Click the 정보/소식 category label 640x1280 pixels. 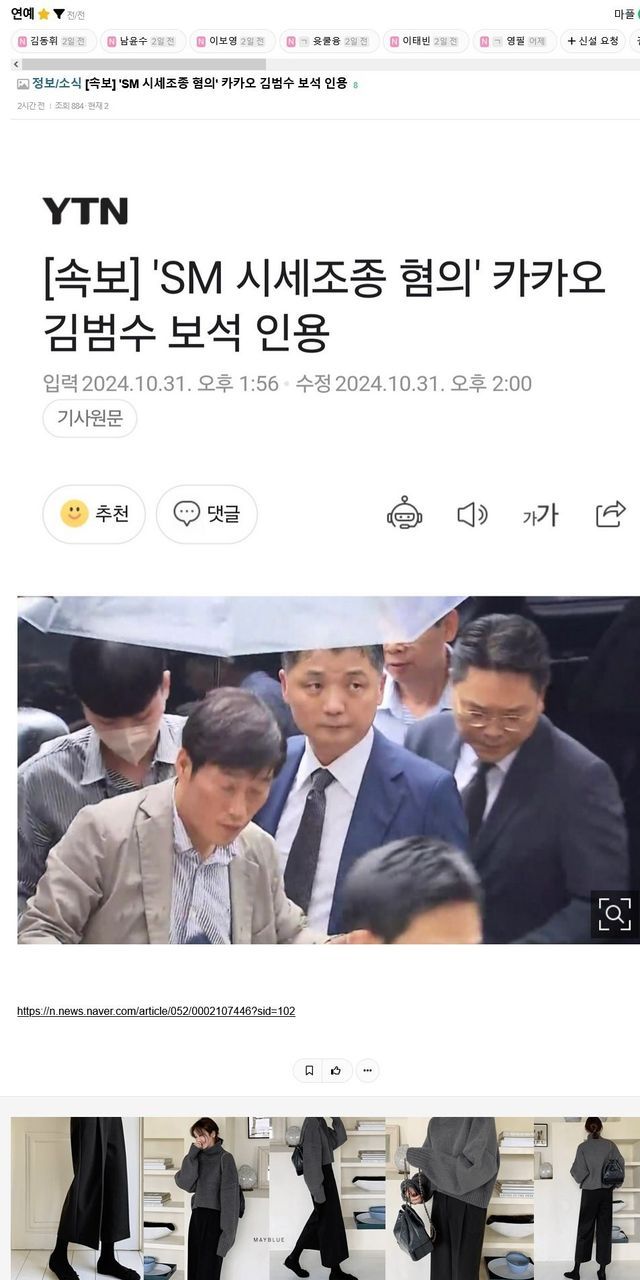(x=57, y=83)
